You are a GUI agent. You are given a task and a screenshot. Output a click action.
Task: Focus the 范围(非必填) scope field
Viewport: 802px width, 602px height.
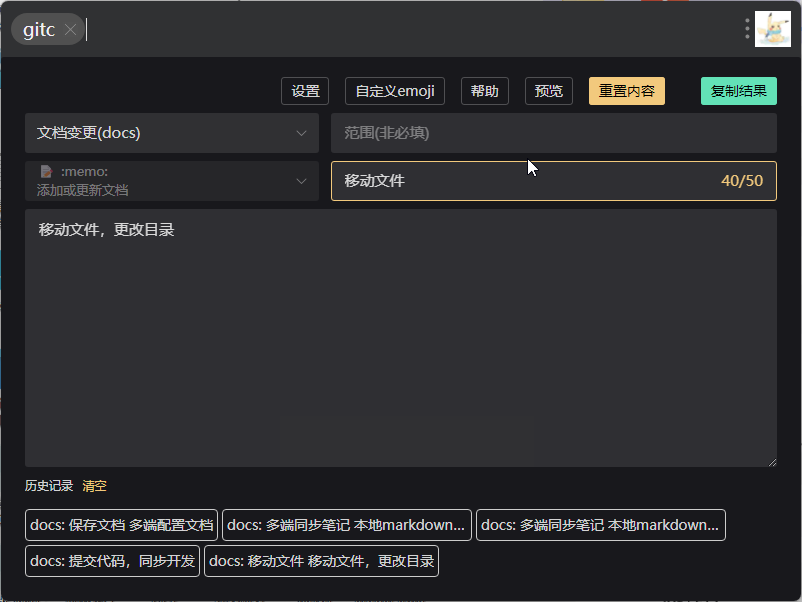[x=554, y=133]
